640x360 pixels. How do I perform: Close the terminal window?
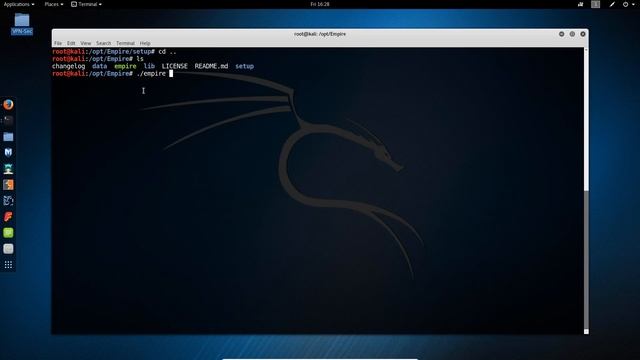click(x=583, y=34)
